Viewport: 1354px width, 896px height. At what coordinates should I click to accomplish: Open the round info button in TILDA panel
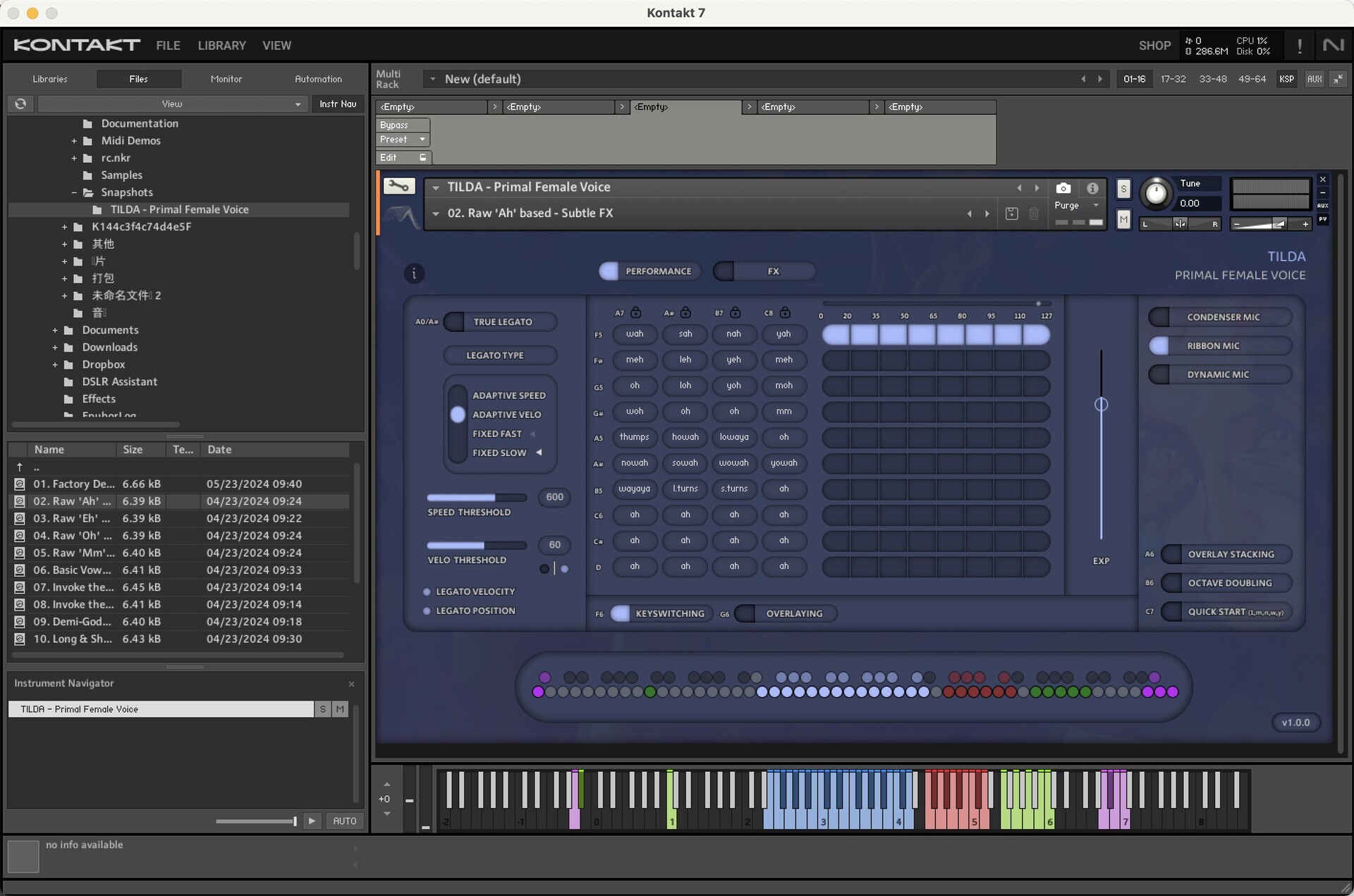coord(414,274)
